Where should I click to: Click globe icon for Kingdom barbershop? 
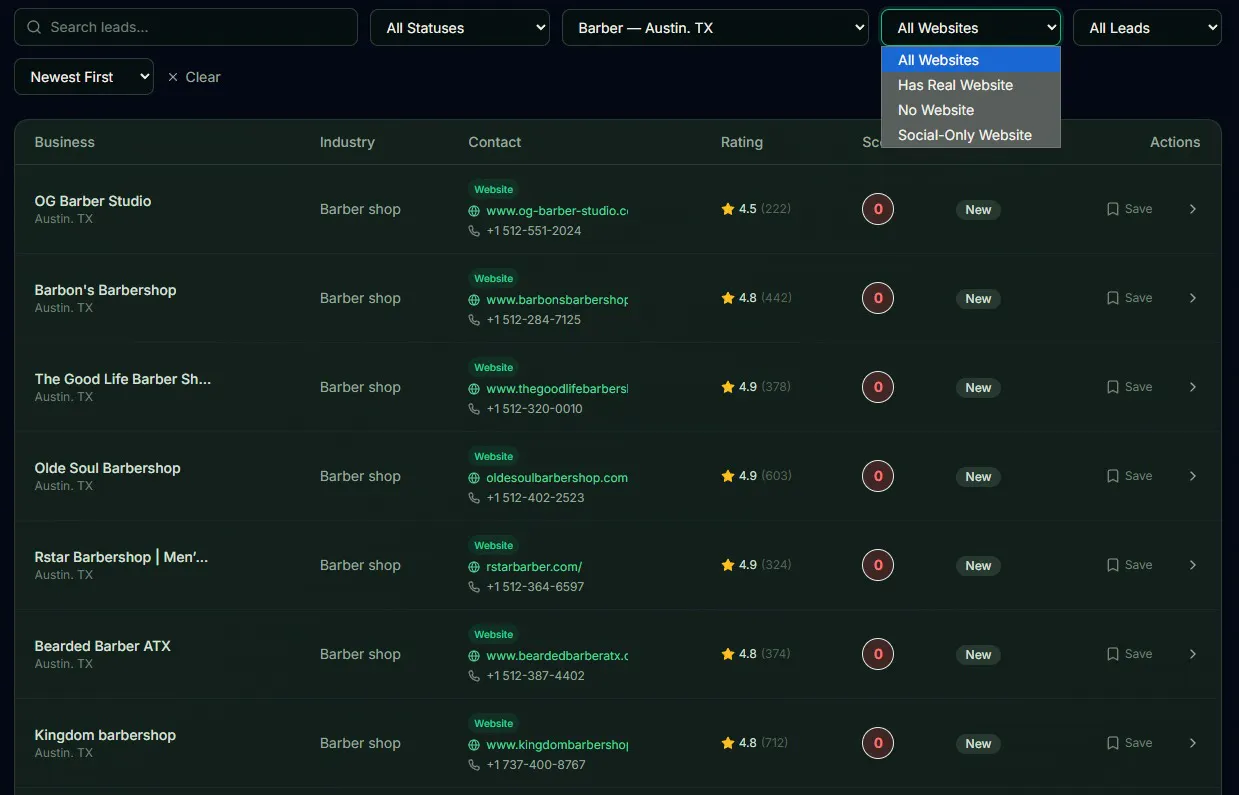click(474, 745)
